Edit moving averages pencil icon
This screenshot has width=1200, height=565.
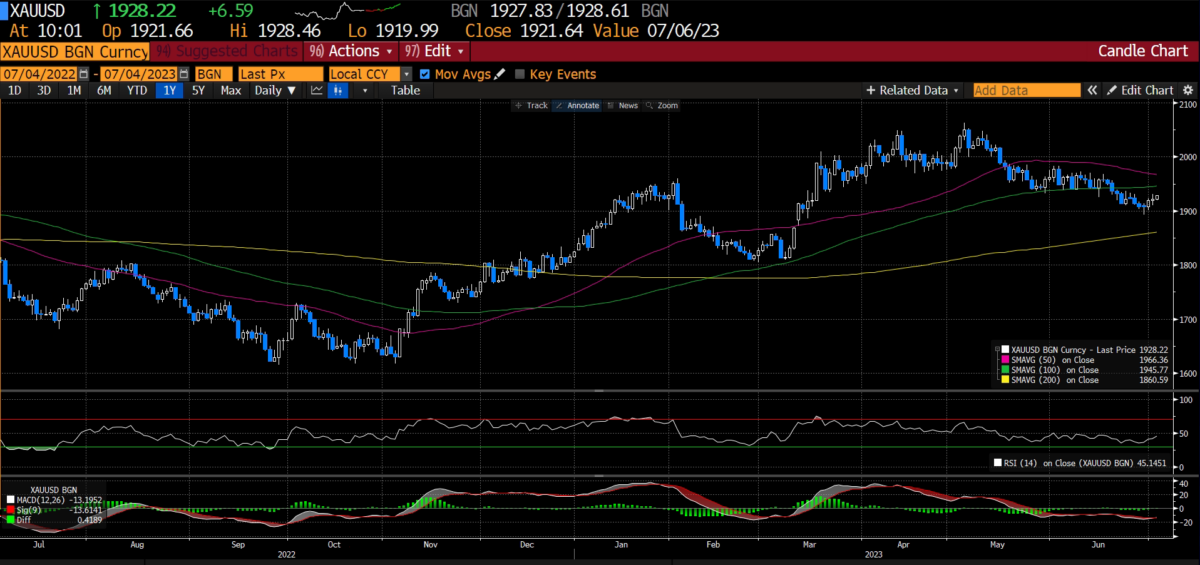pyautogui.click(x=499, y=74)
